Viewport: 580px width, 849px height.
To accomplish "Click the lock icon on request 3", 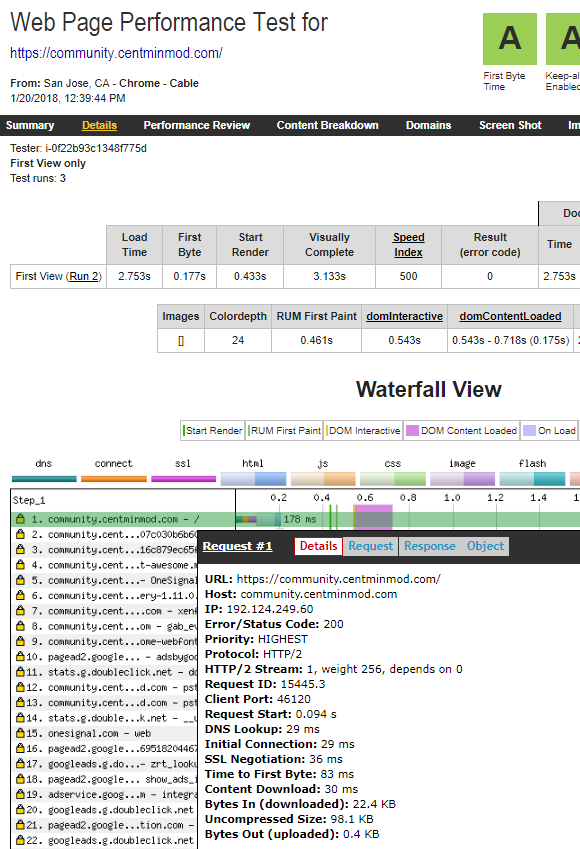I will 20,549.
